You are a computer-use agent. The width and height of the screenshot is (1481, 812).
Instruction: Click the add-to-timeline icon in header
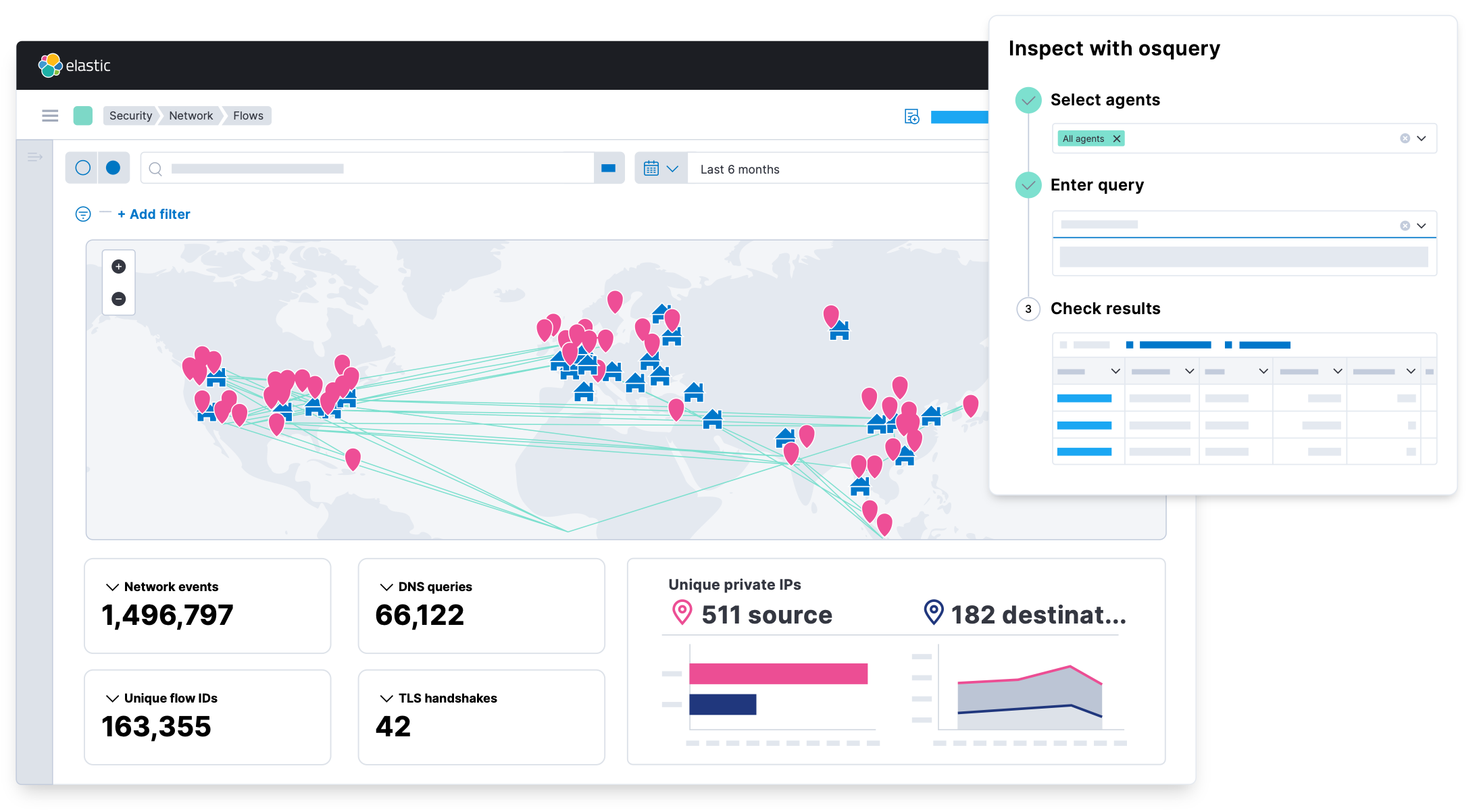911,116
